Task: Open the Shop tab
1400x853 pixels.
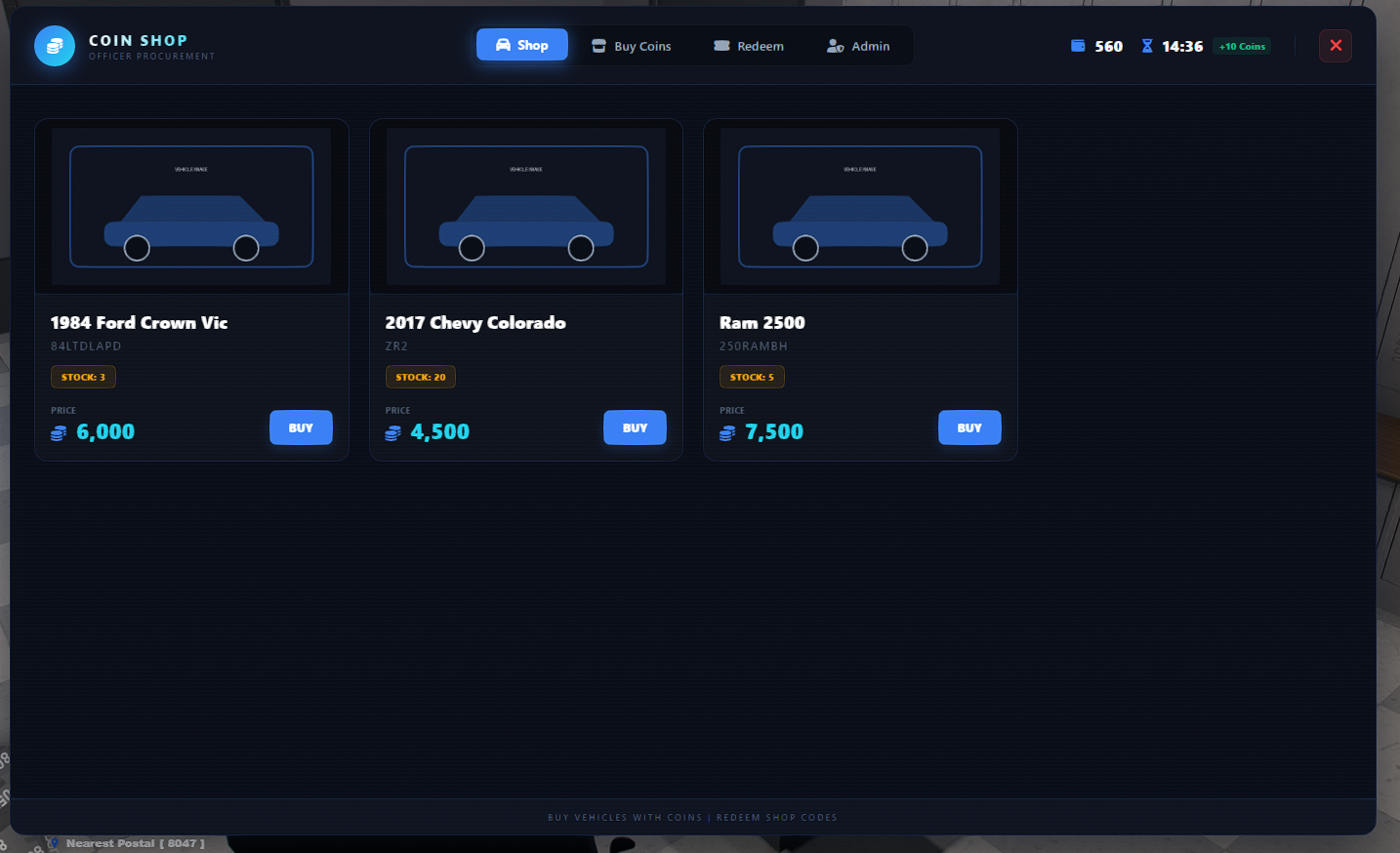Action: (x=522, y=45)
